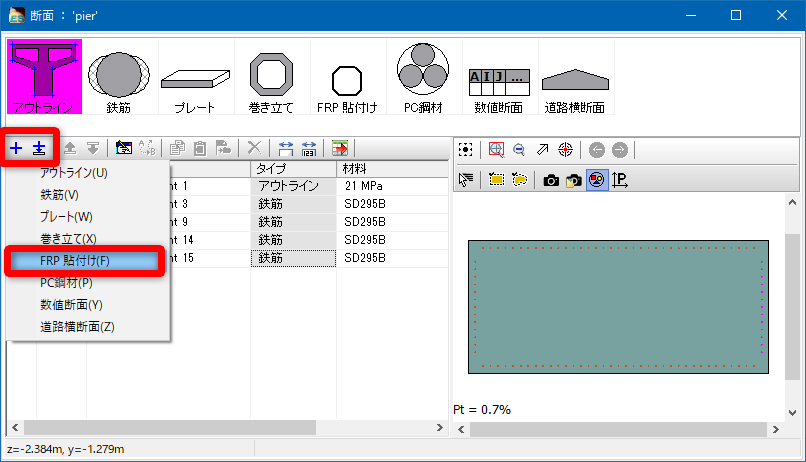Click the move-down arrow toolbar icon
This screenshot has height=462, width=806.
(93, 149)
